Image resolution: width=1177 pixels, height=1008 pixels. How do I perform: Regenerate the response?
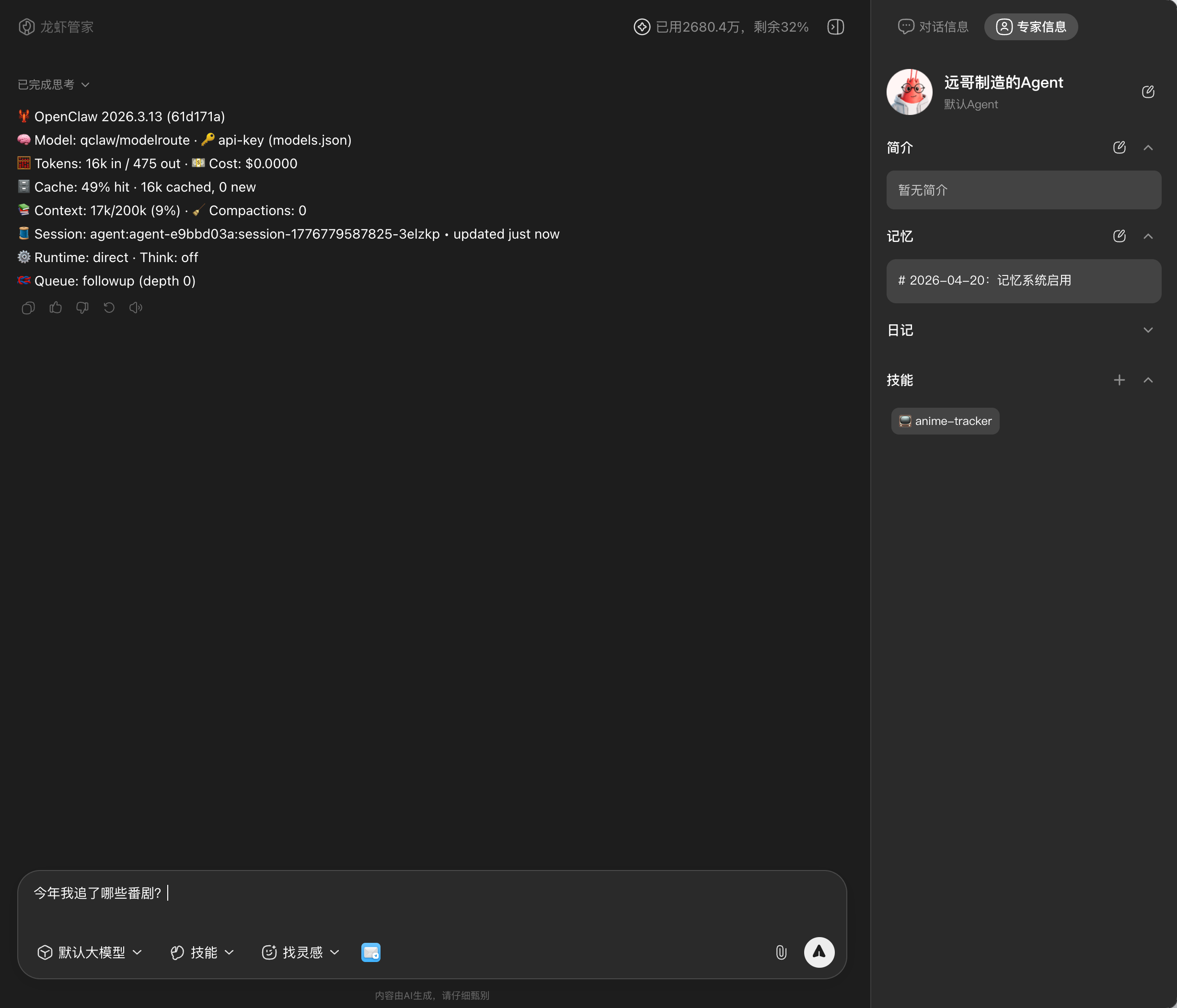109,308
